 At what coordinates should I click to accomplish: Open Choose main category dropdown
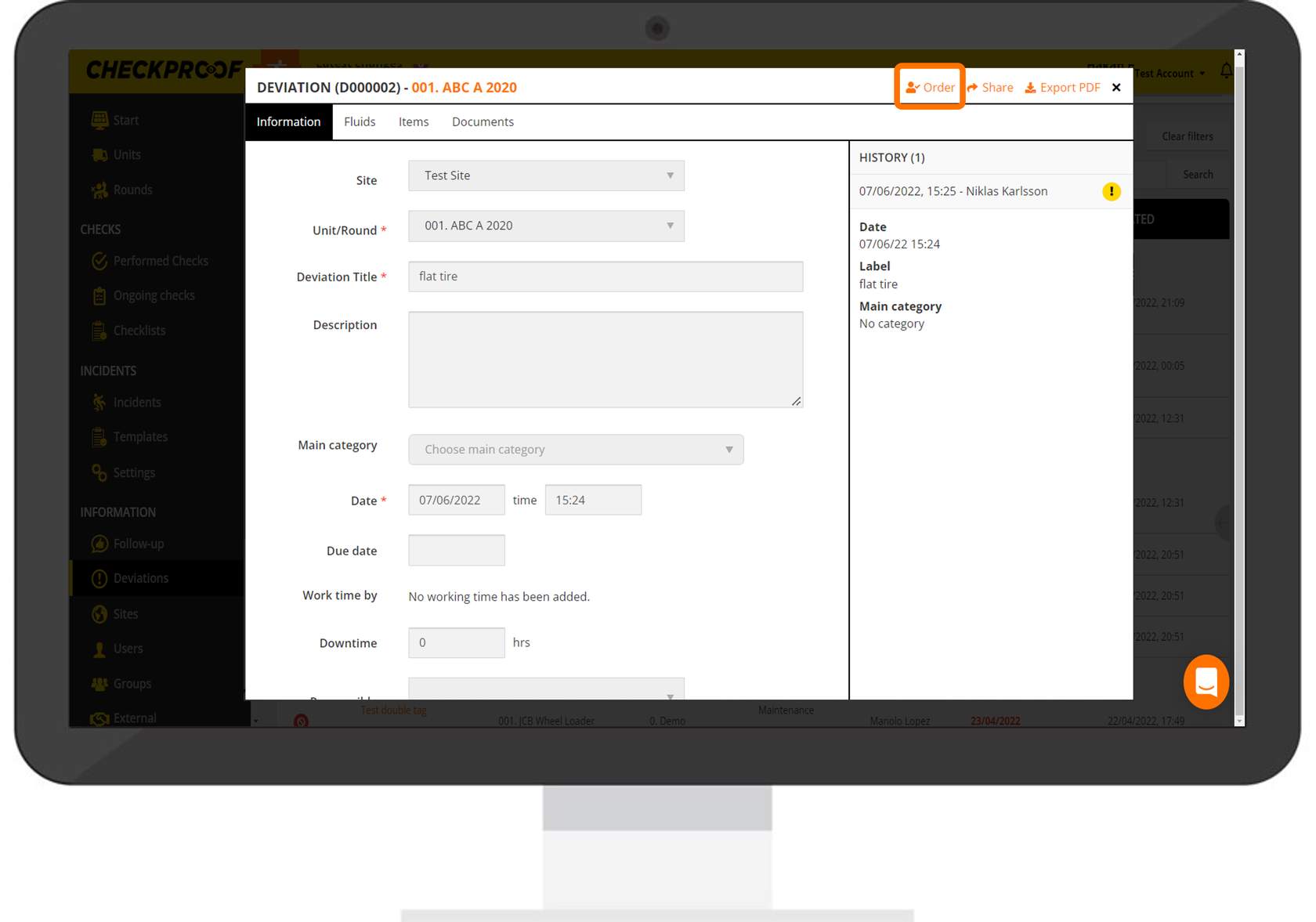576,450
